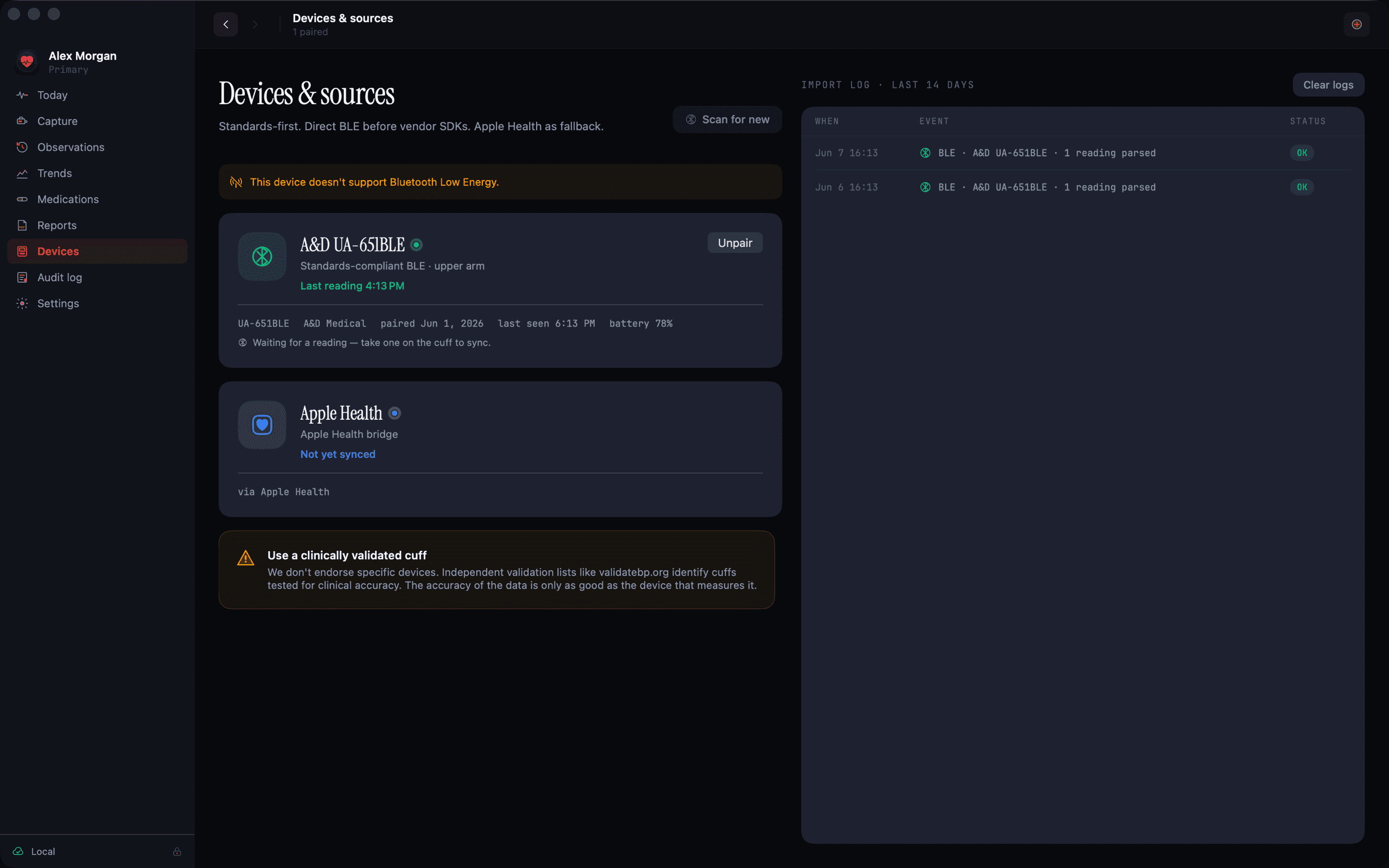
Task: Click the Capture cuff icon in sidebar
Action: point(22,121)
